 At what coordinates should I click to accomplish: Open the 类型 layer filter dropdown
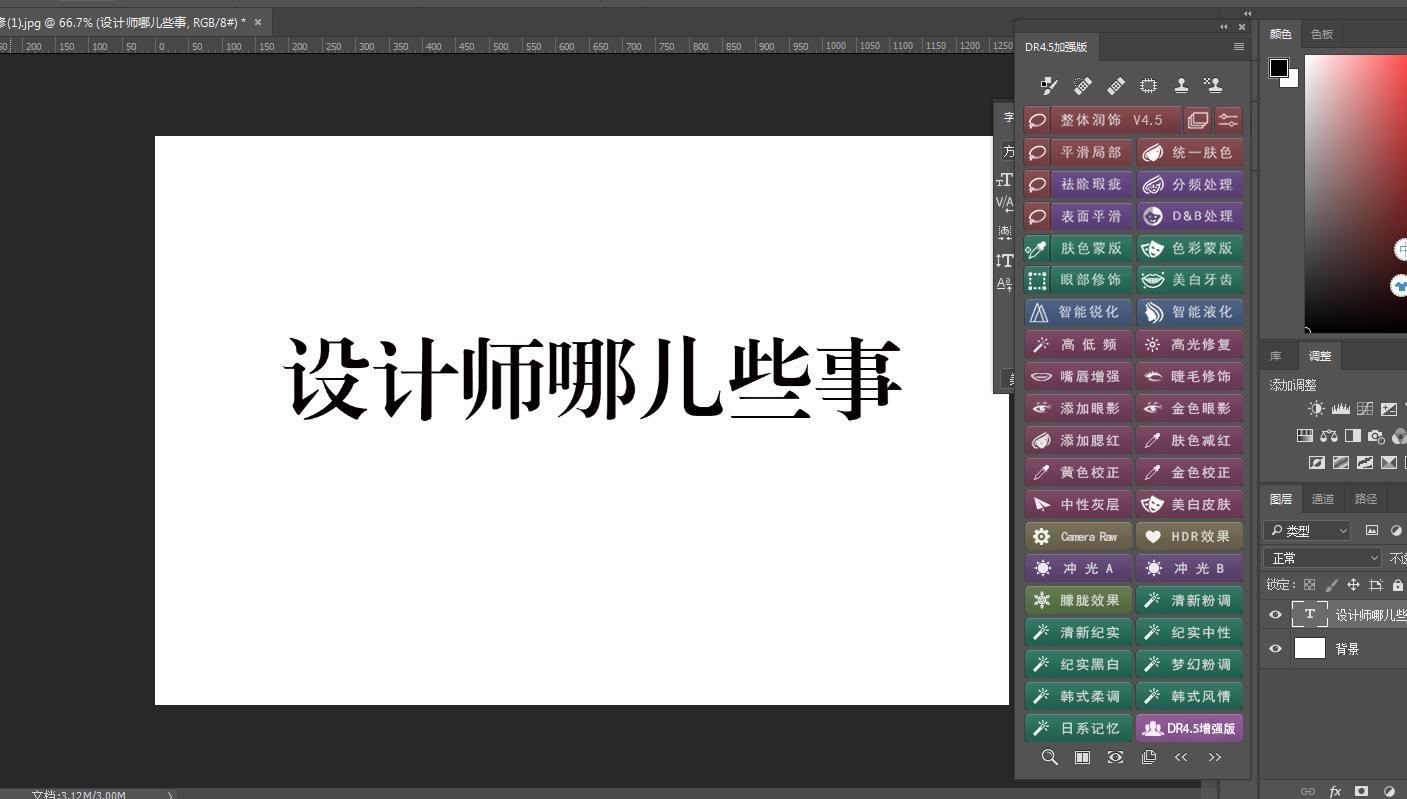pos(1306,530)
